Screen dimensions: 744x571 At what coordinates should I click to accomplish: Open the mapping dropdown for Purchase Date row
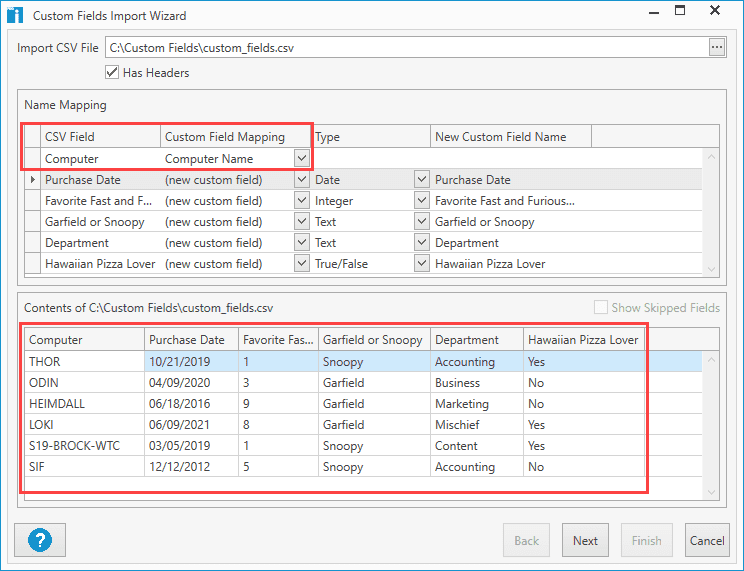click(302, 179)
